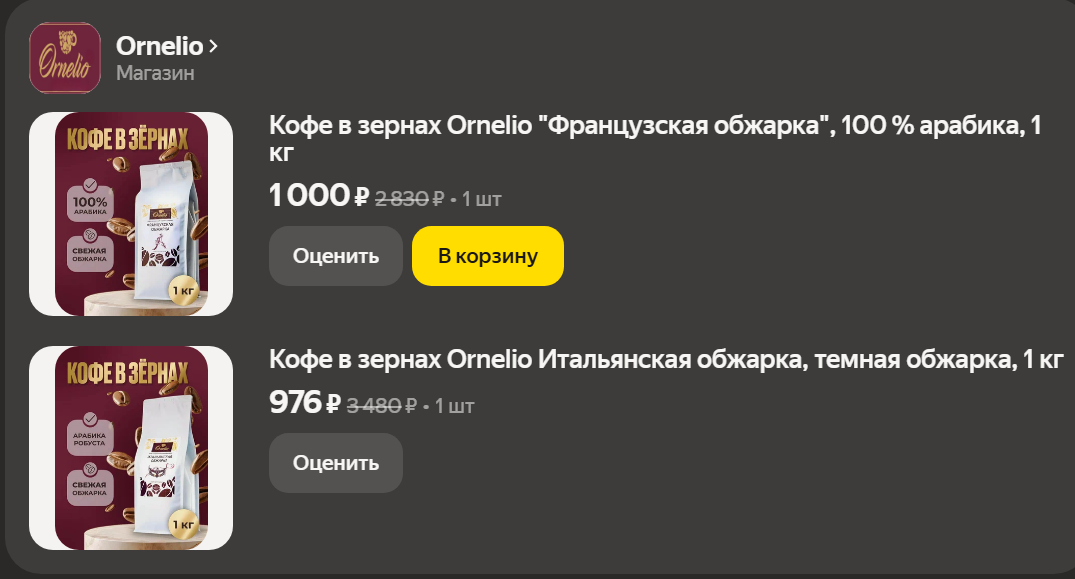Click the 976 ₽ price
The width and height of the screenshot is (1075, 579).
[x=305, y=403]
